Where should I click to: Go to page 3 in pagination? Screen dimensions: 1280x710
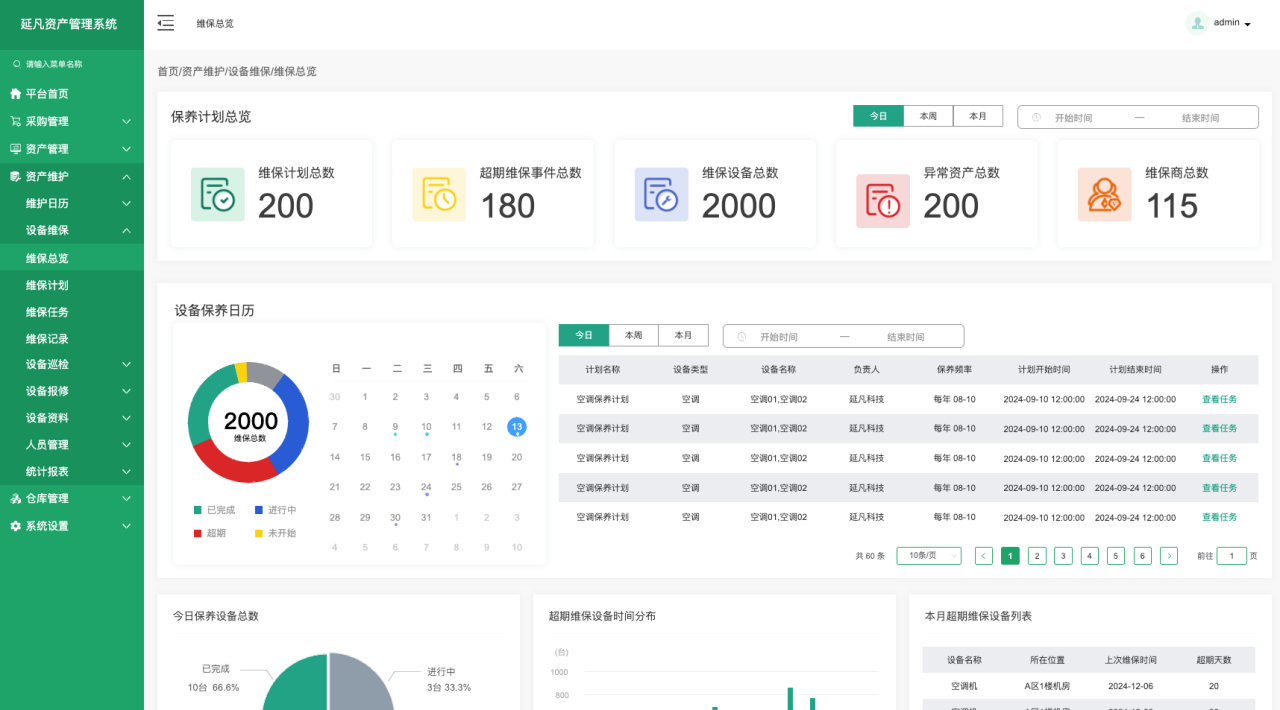(x=1063, y=556)
